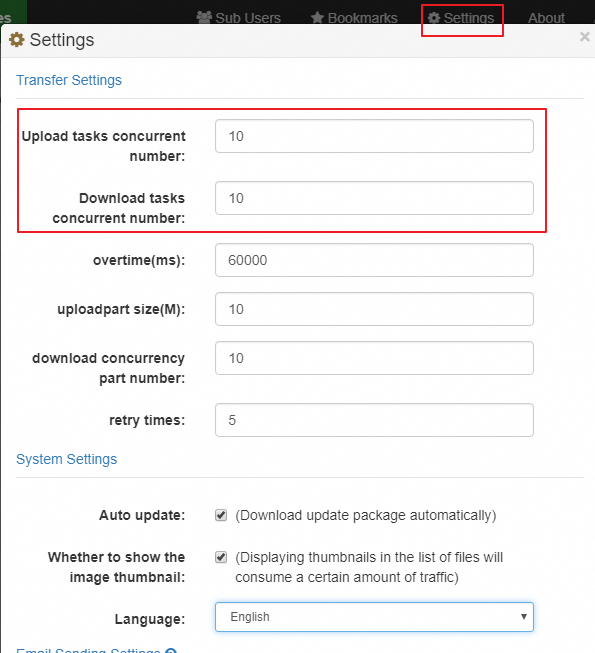Click the Sub Users people icon
The height and width of the screenshot is (653, 595).
(x=204, y=17)
